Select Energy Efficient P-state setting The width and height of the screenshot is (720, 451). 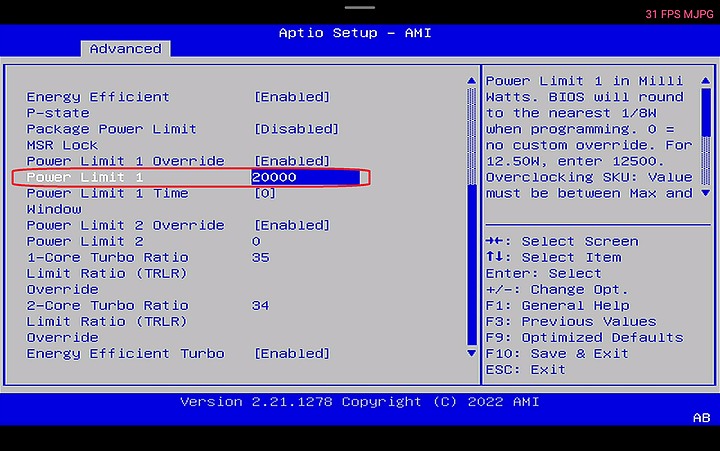[97, 105]
